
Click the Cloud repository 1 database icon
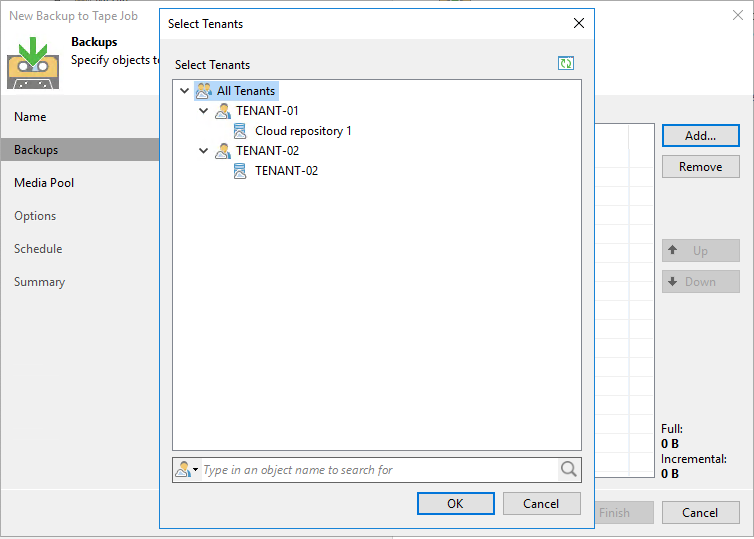(x=239, y=131)
